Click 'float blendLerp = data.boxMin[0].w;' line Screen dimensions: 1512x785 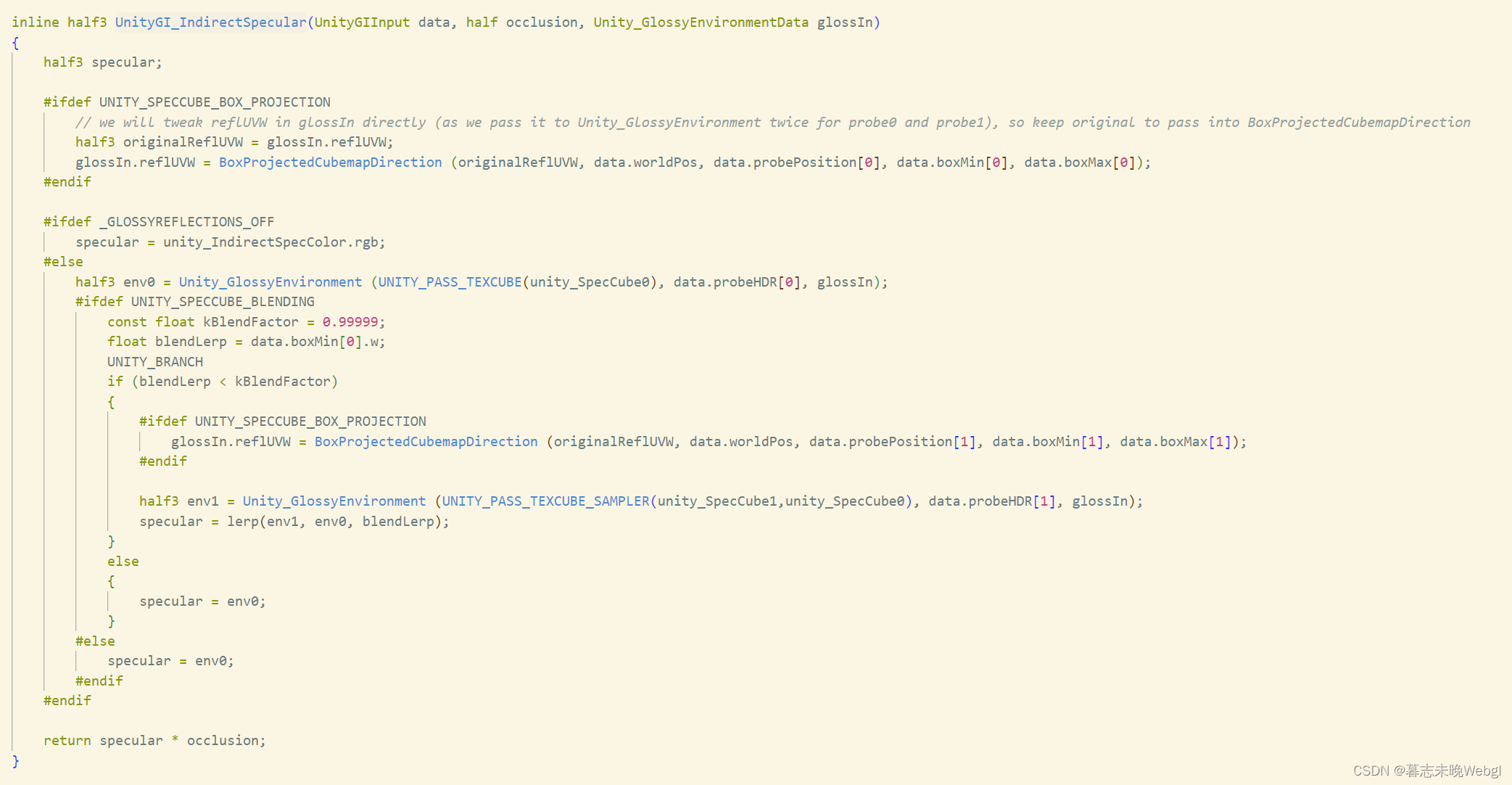tap(247, 342)
